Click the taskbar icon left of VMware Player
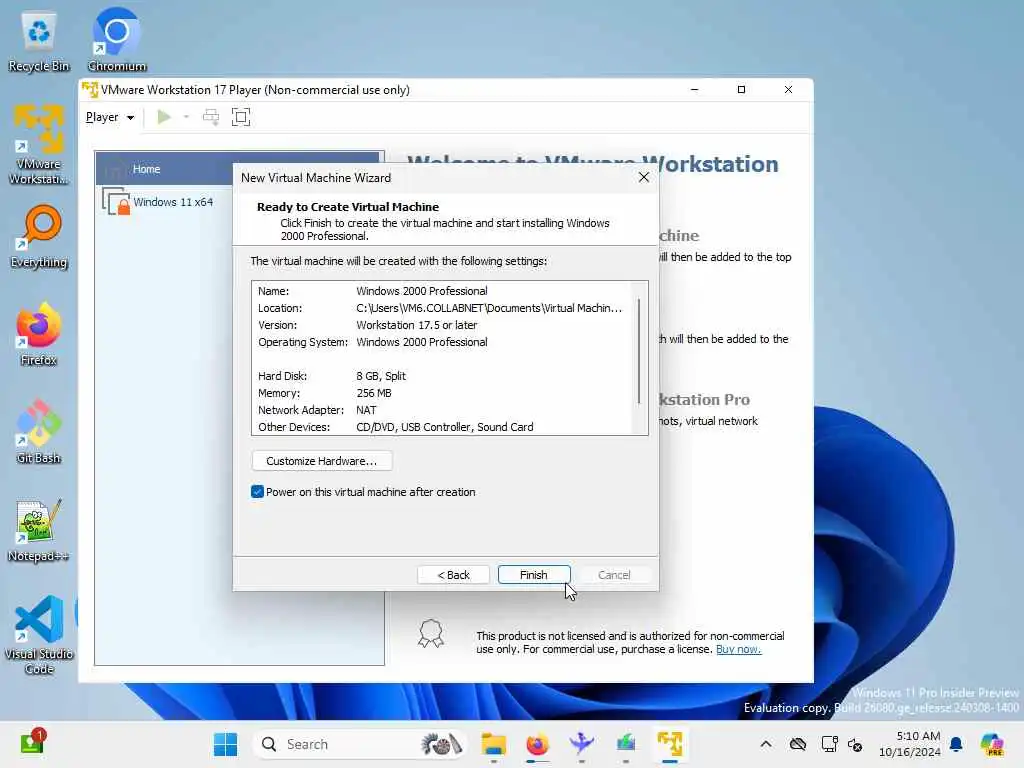 coord(626,744)
